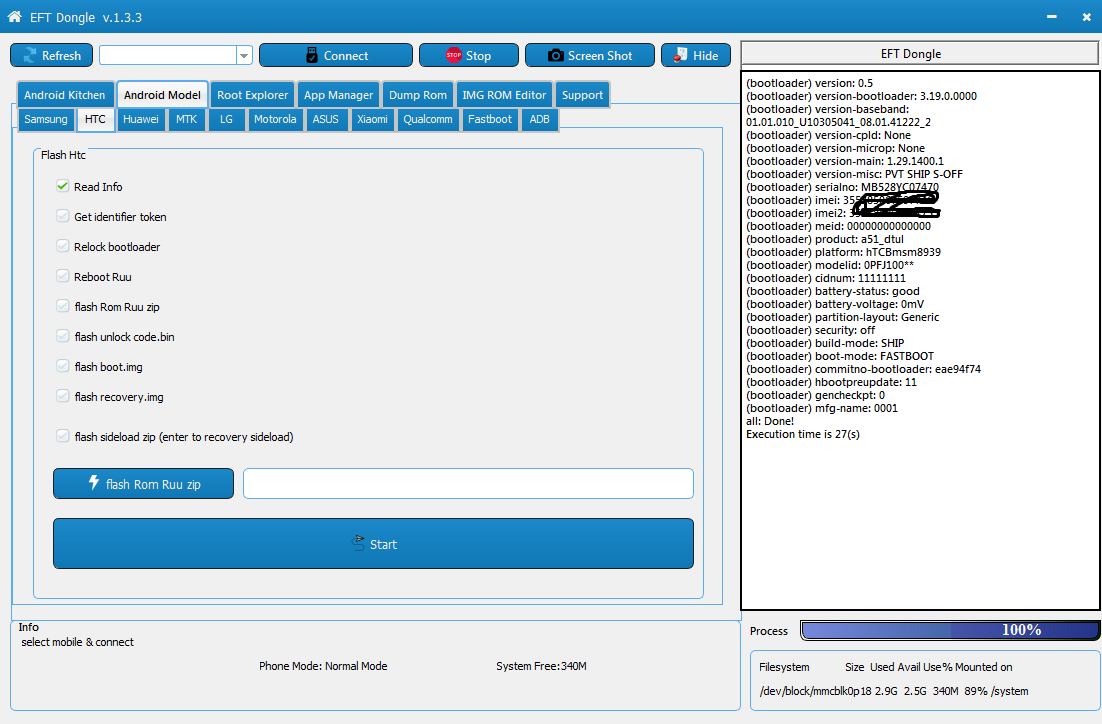Select the Qualcomm sub-tab
1102x724 pixels.
click(x=428, y=119)
